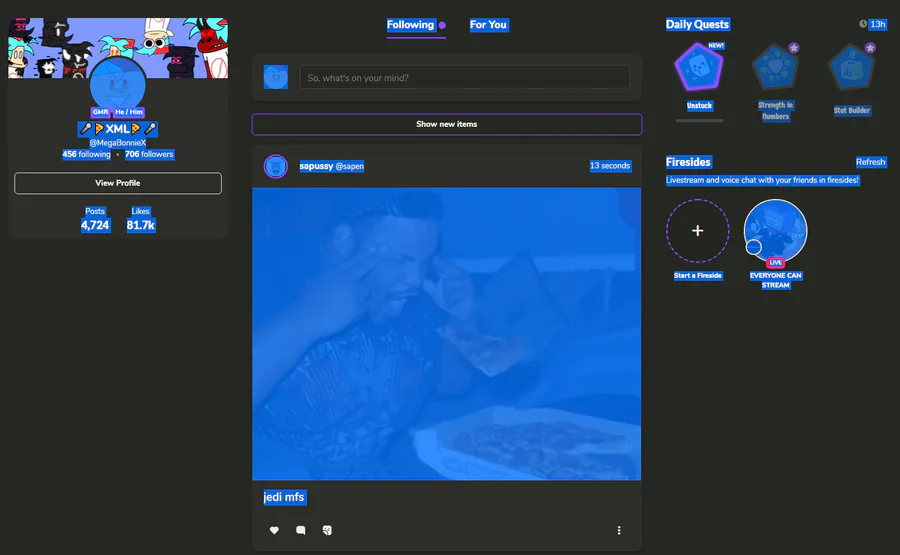Refresh the Firesides list
This screenshot has width=900, height=555.
tap(871, 162)
